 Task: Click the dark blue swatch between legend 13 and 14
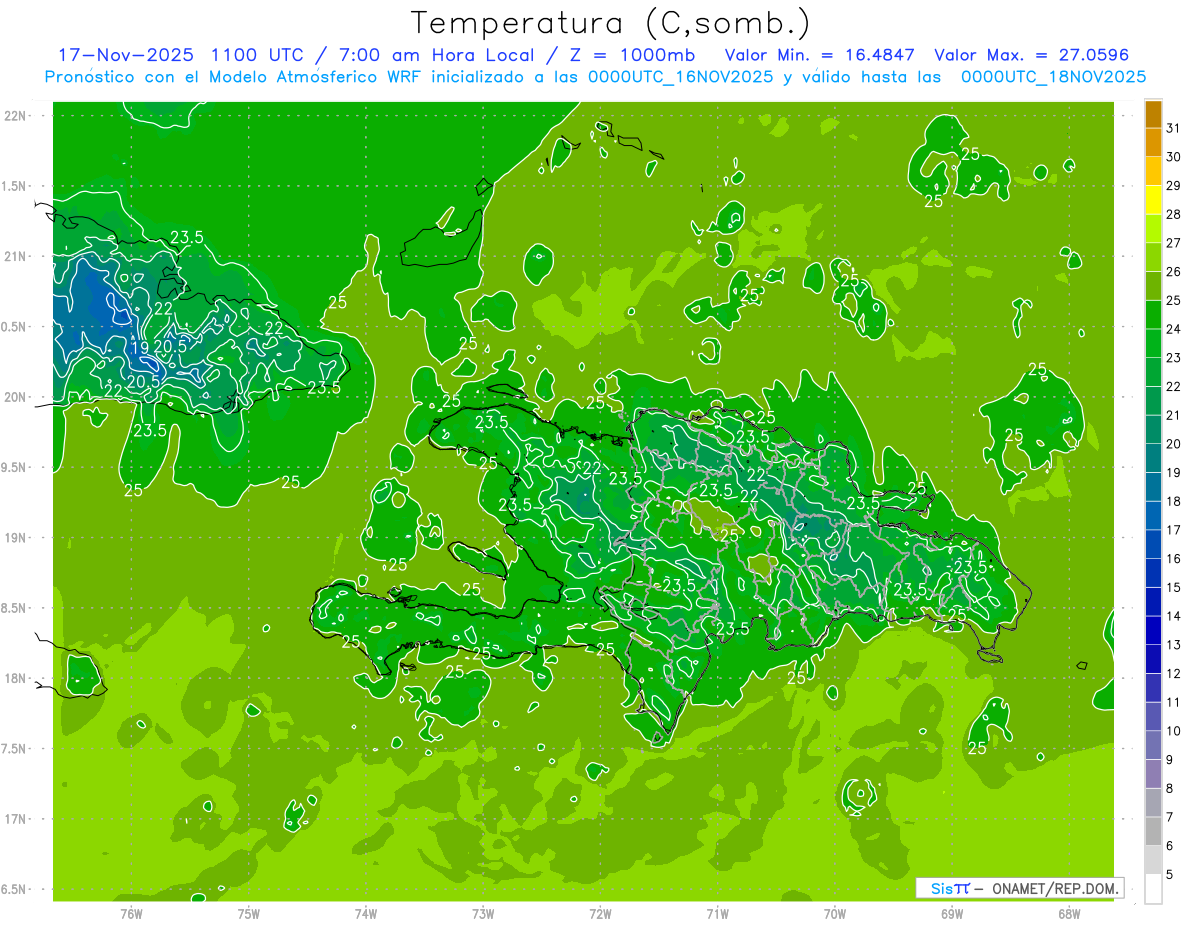pyautogui.click(x=1153, y=631)
